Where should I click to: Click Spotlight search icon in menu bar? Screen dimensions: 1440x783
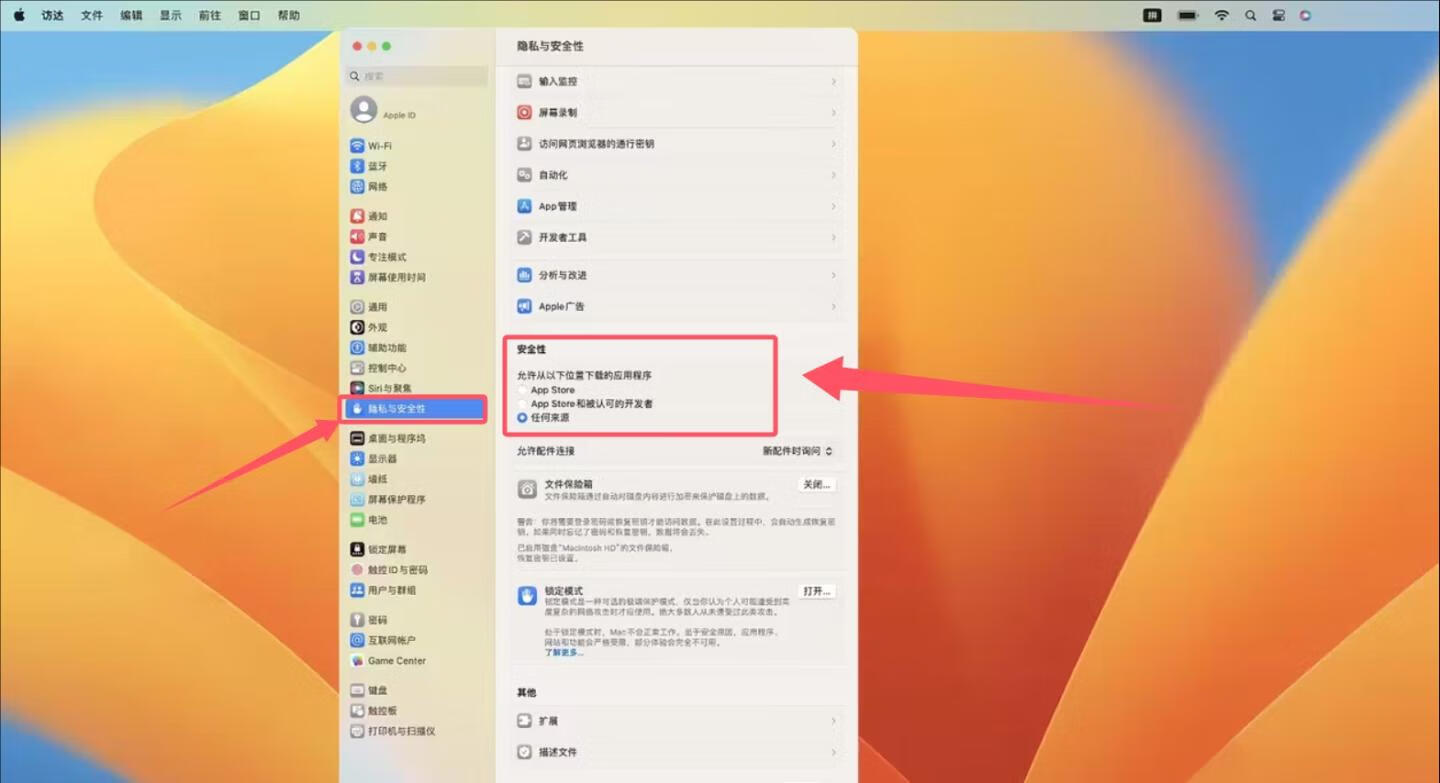[x=1250, y=16]
